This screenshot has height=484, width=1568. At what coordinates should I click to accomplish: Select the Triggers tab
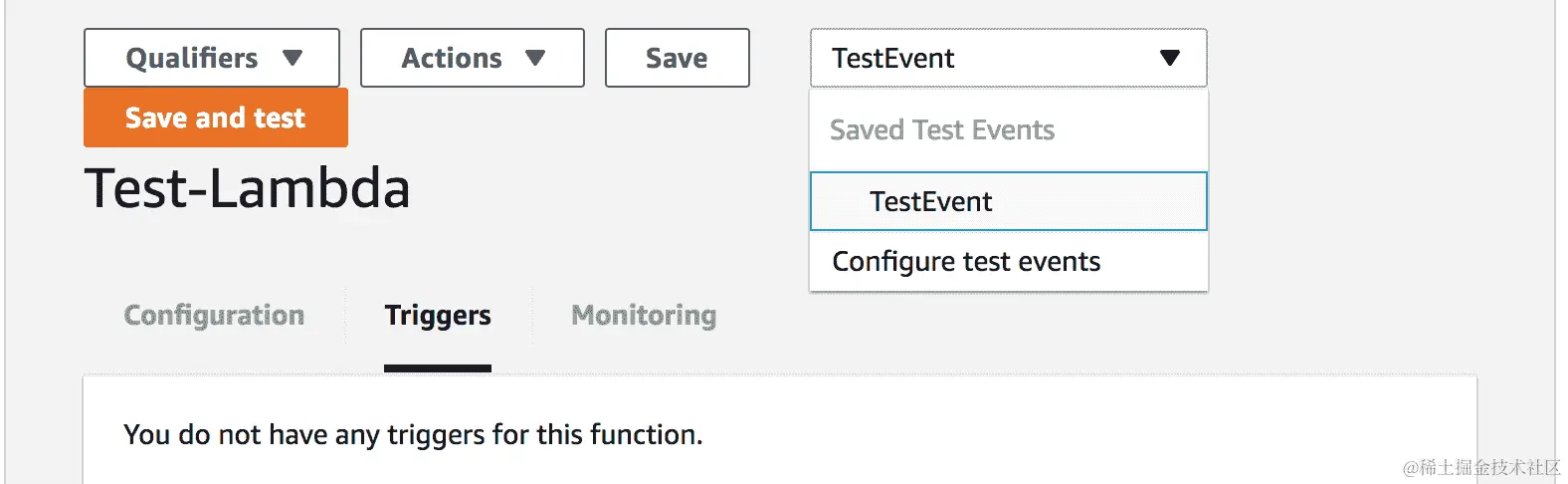(x=438, y=315)
